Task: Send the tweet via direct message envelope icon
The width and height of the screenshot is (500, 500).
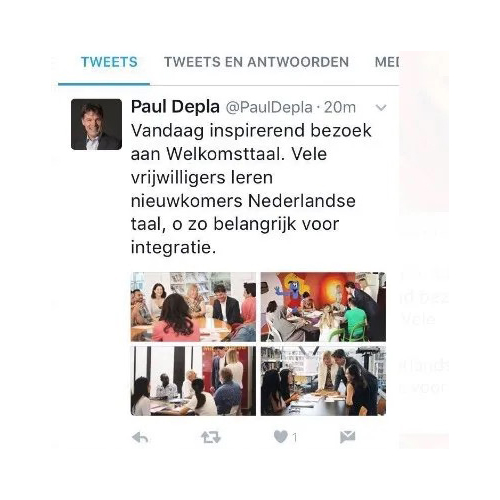Action: 347,437
